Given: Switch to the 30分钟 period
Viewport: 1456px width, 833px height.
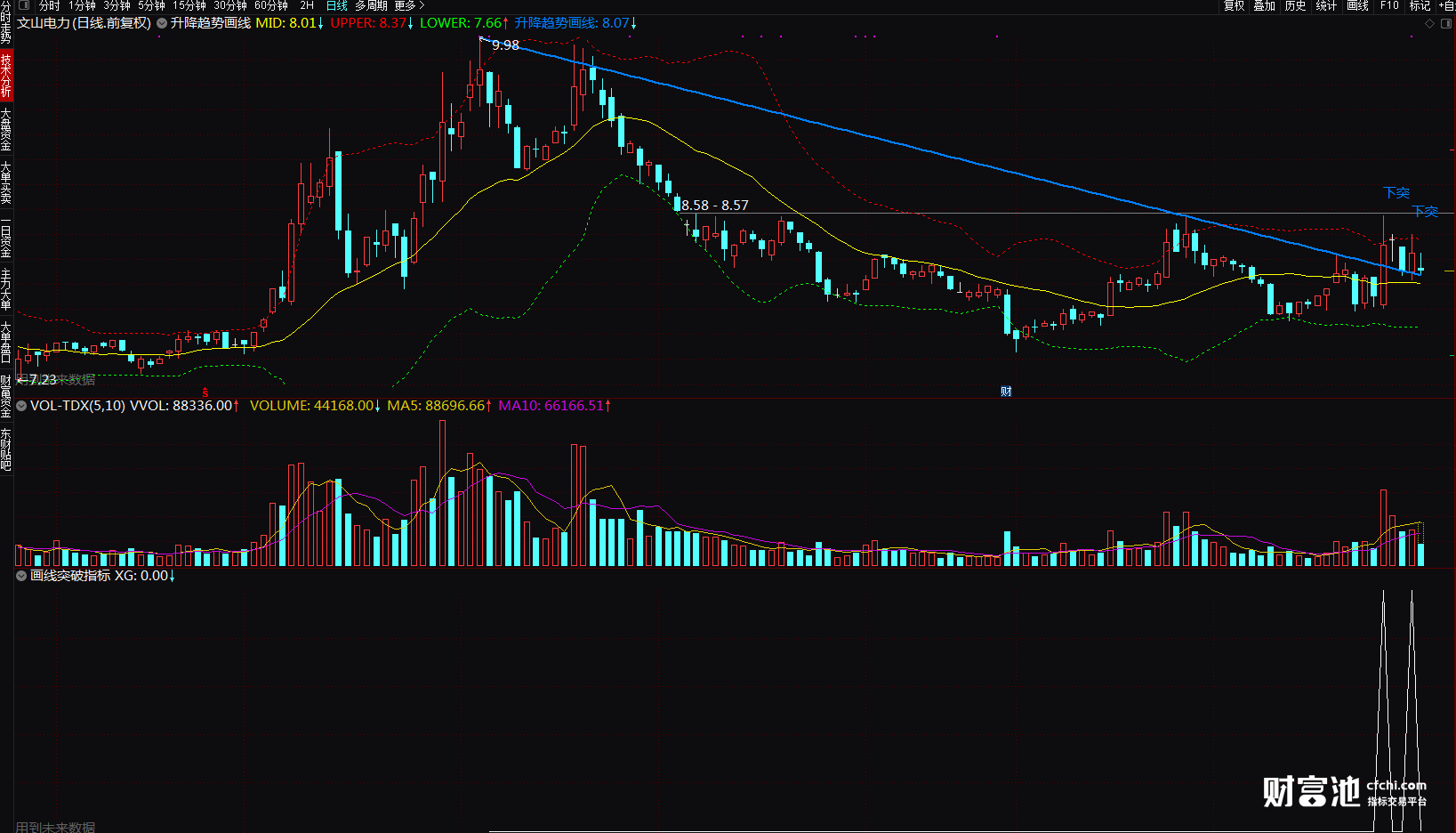Looking at the screenshot, I should click(230, 5).
